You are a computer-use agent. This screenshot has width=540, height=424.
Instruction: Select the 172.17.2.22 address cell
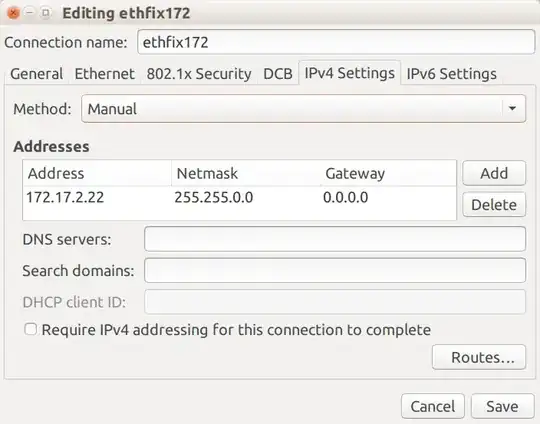pyautogui.click(x=65, y=197)
